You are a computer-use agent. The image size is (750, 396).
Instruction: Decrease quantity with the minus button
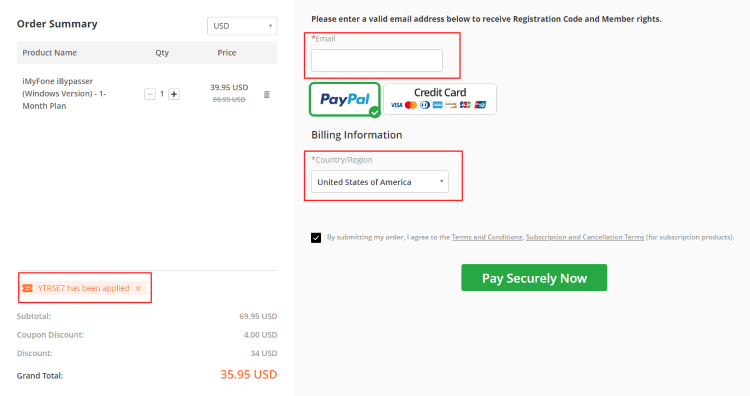[x=150, y=94]
